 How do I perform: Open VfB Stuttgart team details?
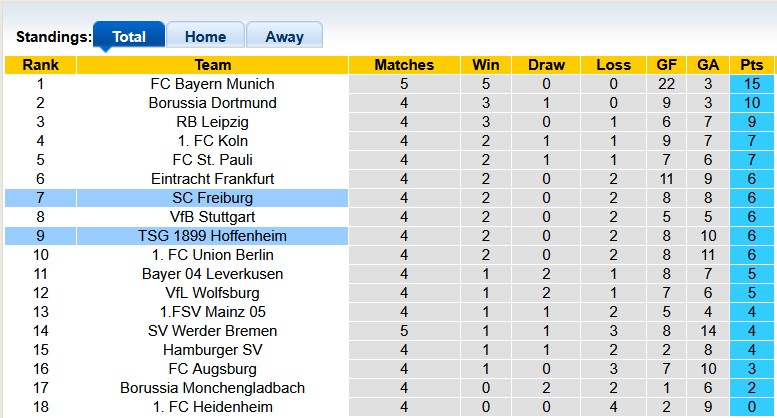click(x=212, y=217)
